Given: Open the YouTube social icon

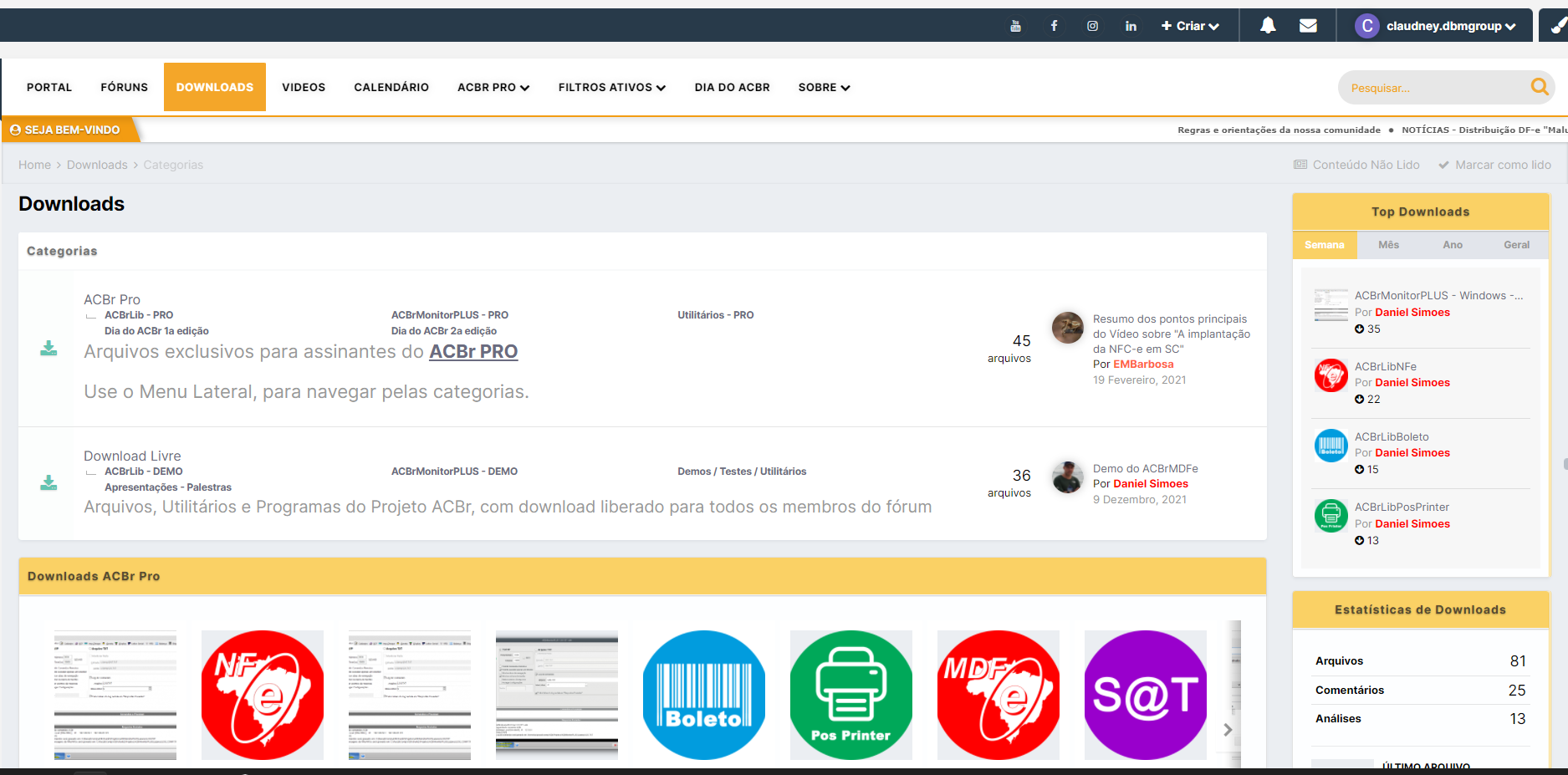Looking at the screenshot, I should click(x=1015, y=26).
